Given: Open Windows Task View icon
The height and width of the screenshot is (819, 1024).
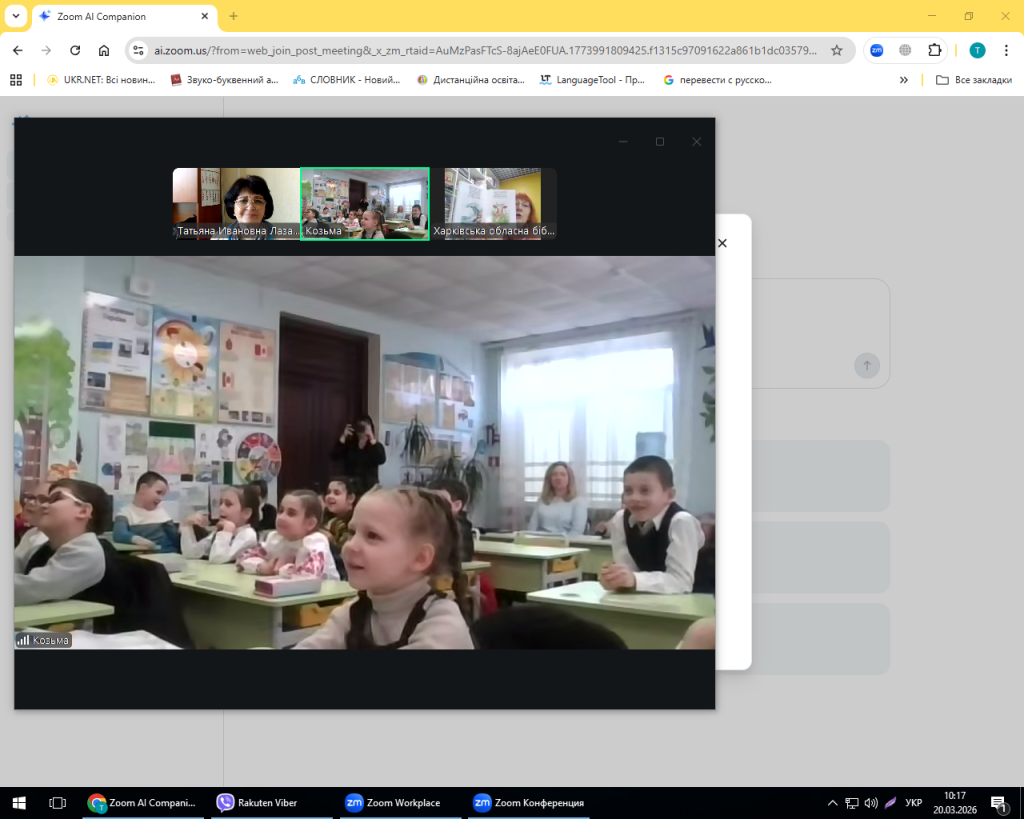Looking at the screenshot, I should 57,802.
